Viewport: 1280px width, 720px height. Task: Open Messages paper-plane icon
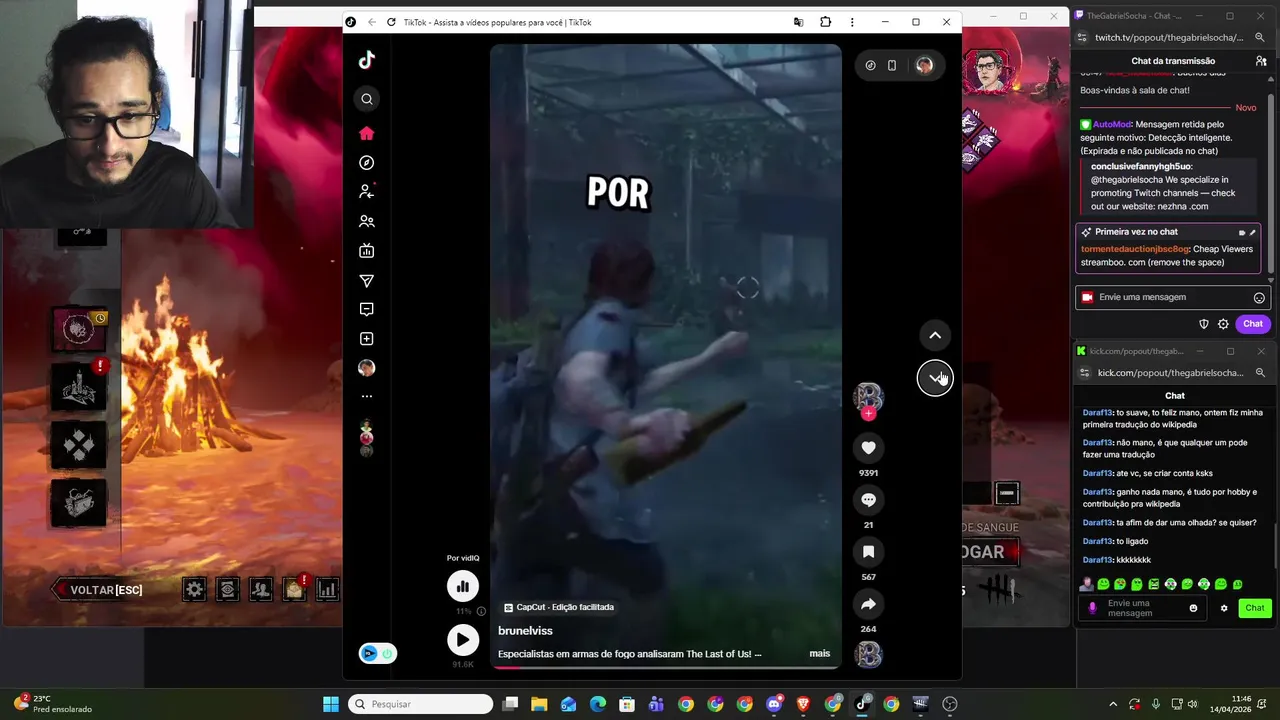(367, 281)
